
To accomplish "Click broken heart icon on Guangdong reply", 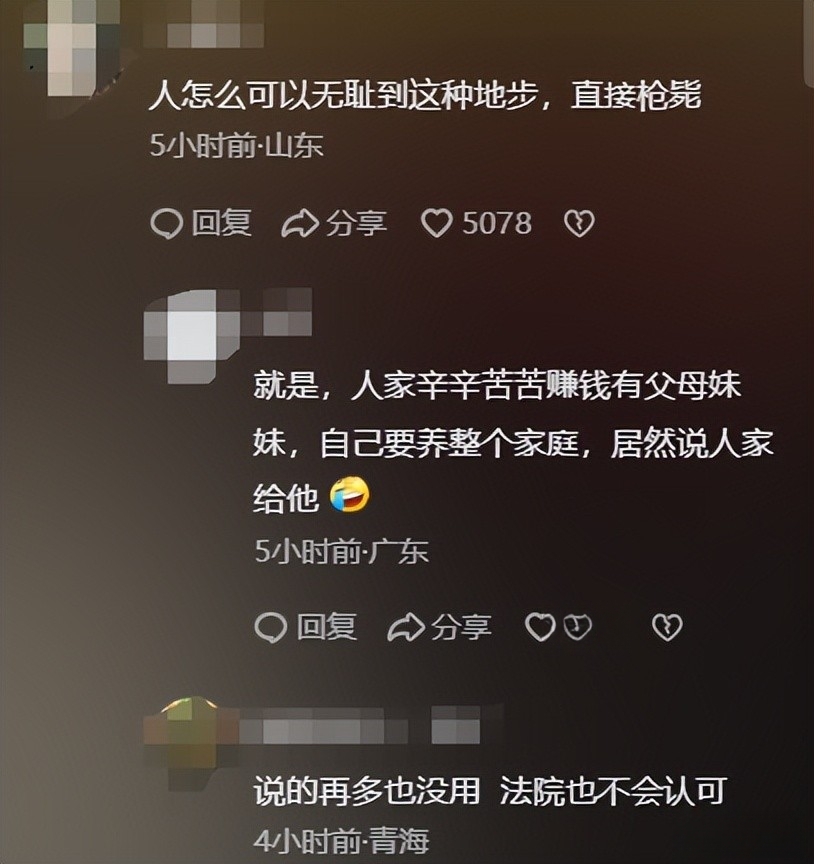I will (x=667, y=628).
